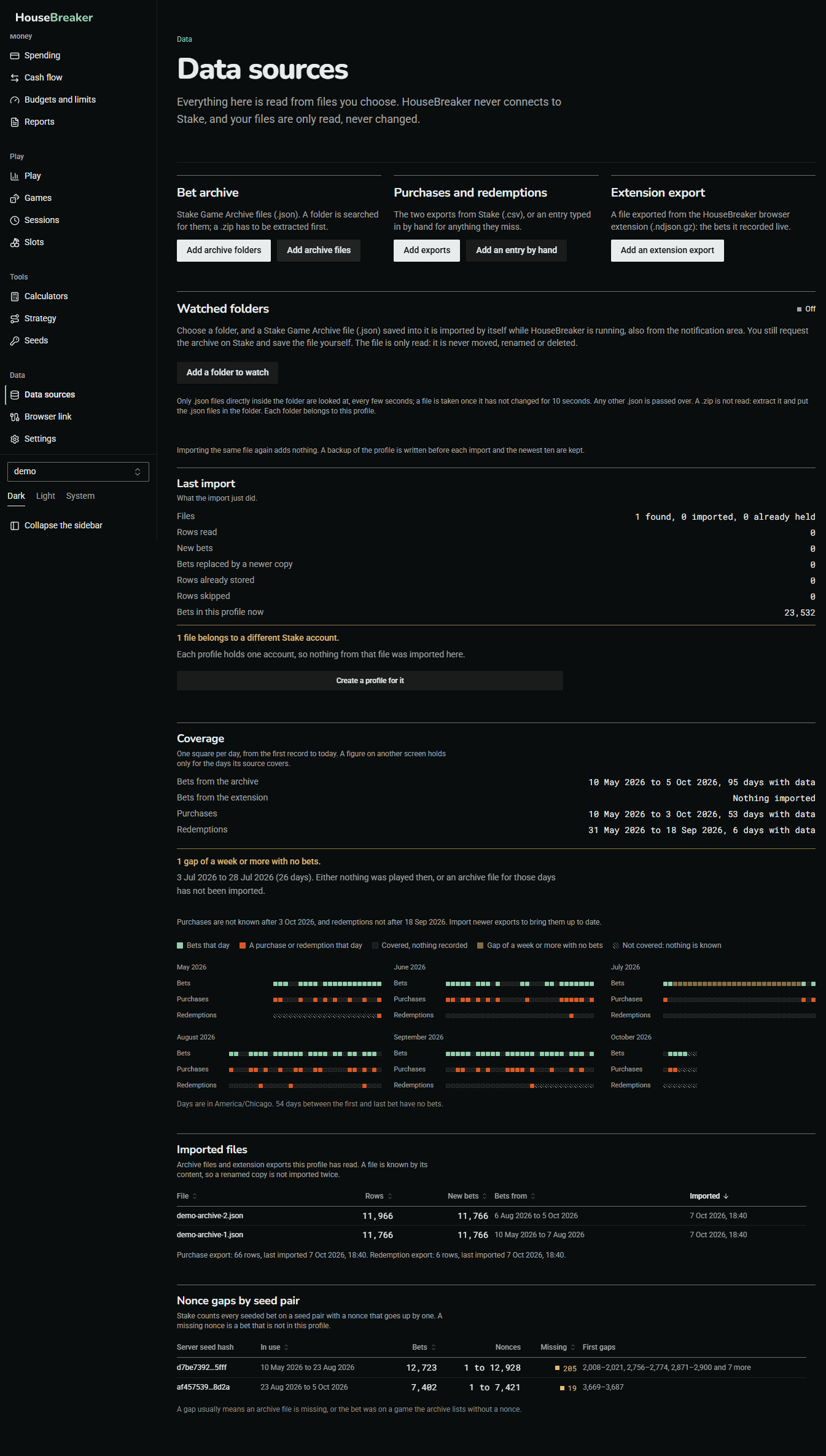The width and height of the screenshot is (826, 1456).
Task: Sort imported files by Rows column
Action: click(x=378, y=1196)
